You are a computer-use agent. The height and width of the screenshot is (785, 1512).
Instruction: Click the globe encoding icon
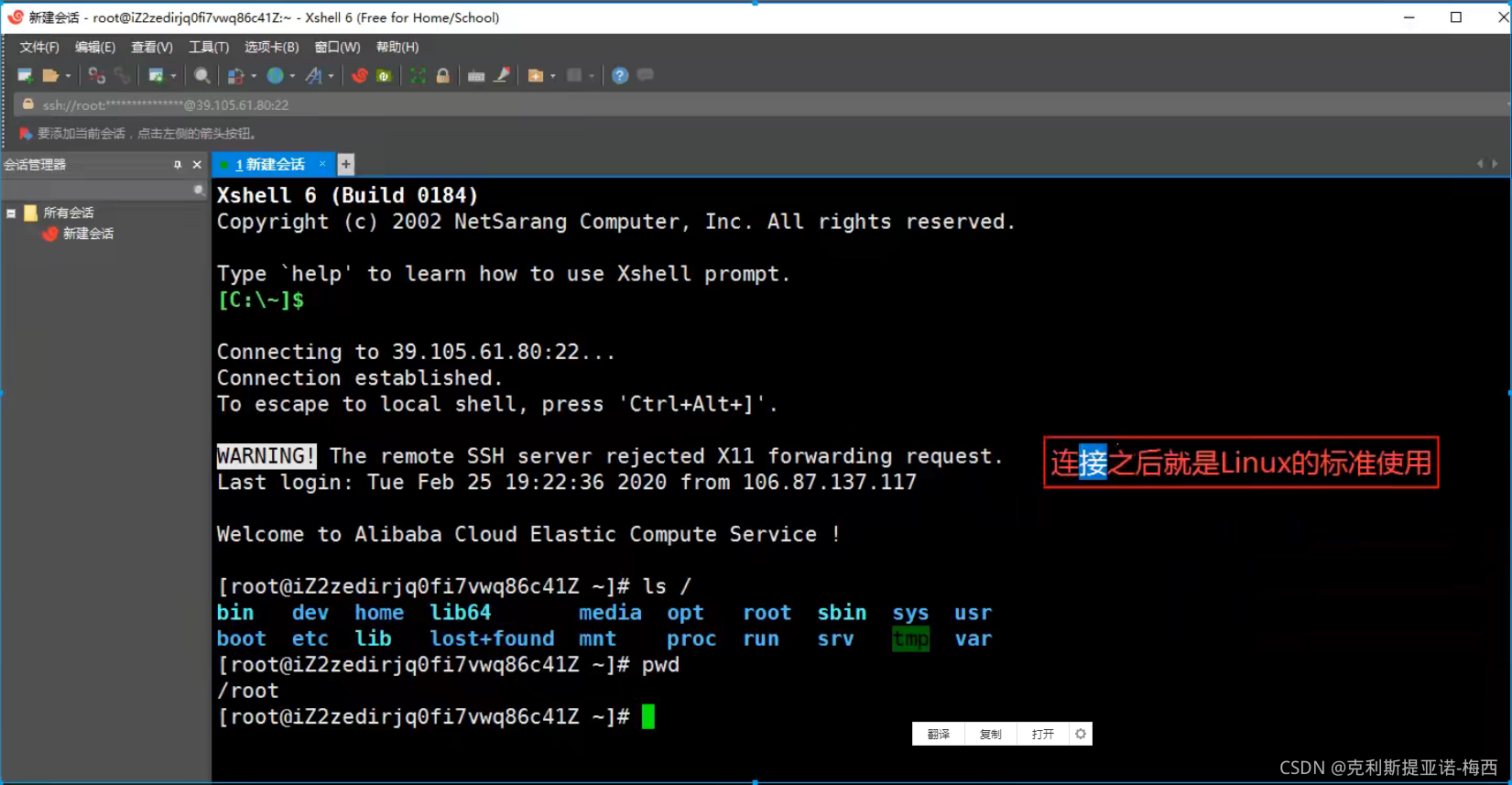point(275,76)
